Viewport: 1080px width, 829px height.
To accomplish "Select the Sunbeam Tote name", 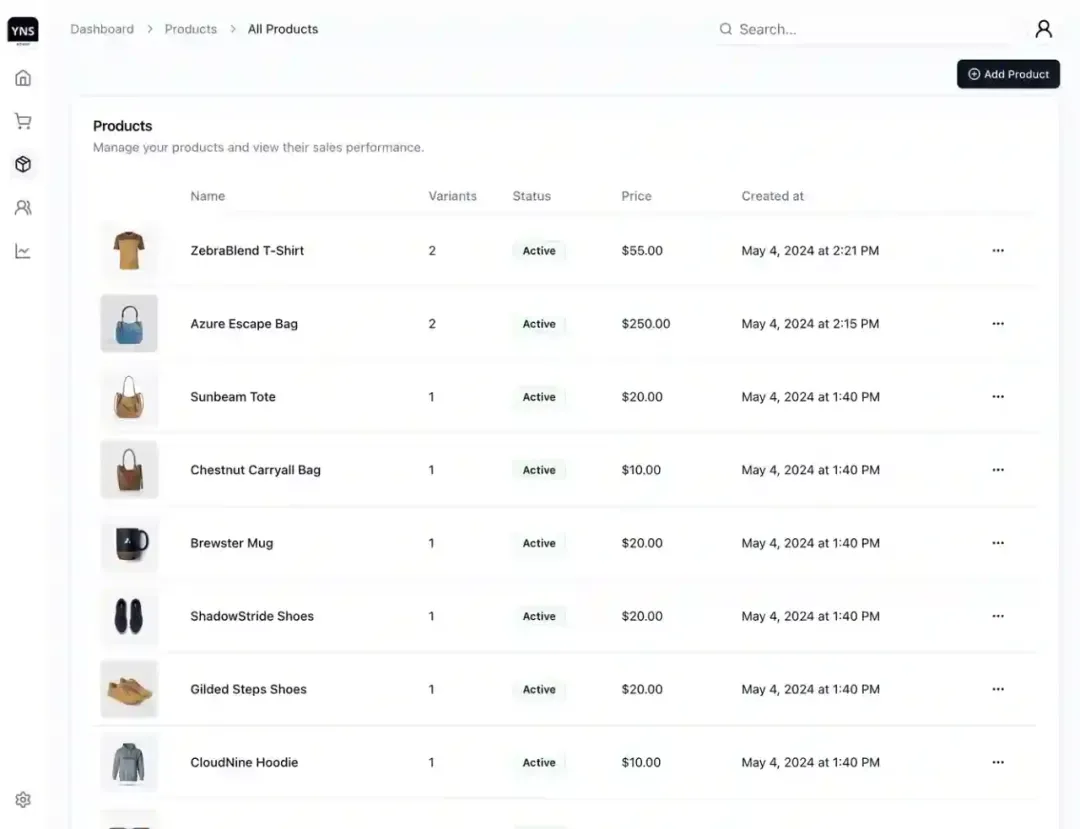I will [233, 397].
